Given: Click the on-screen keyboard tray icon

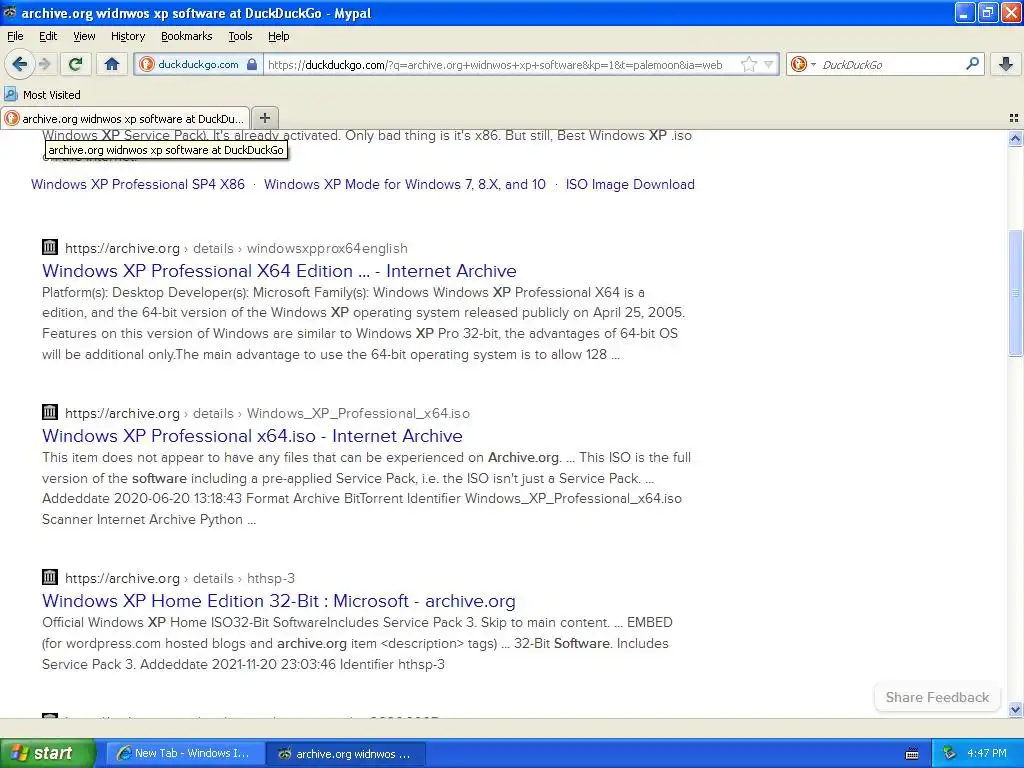Looking at the screenshot, I should coord(912,754).
